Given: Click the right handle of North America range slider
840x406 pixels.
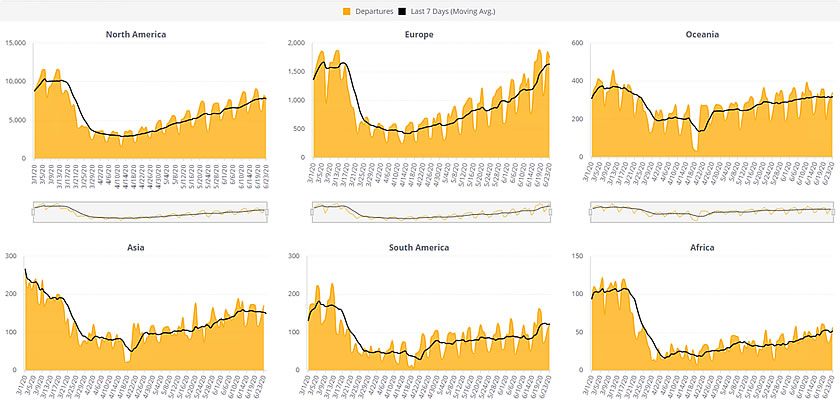Looking at the screenshot, I should point(267,212).
